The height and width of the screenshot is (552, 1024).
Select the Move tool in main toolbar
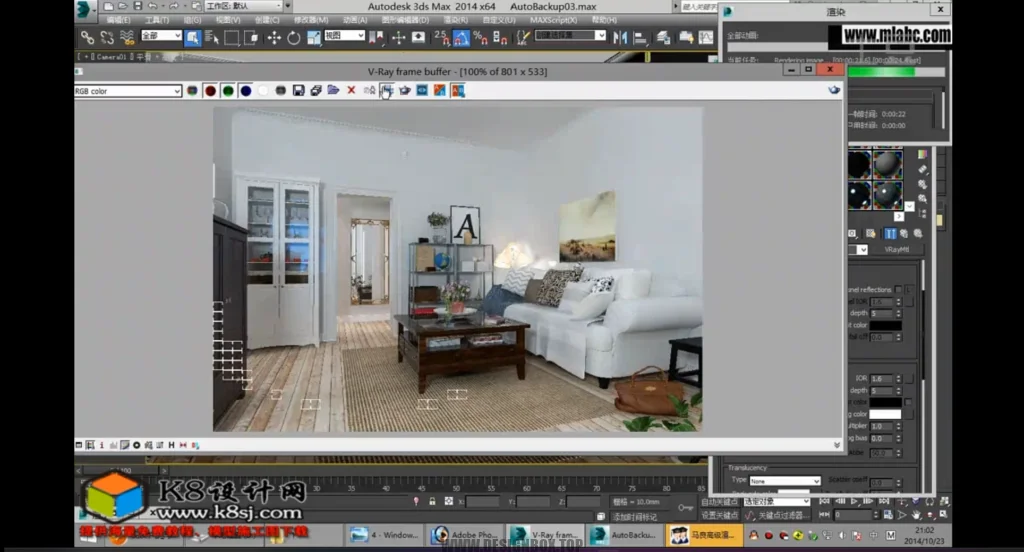(273, 37)
